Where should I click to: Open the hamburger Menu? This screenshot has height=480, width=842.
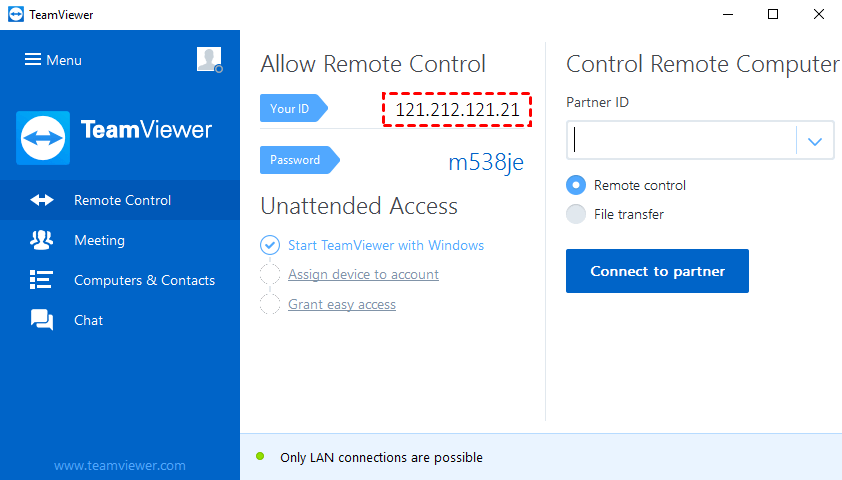click(x=53, y=60)
